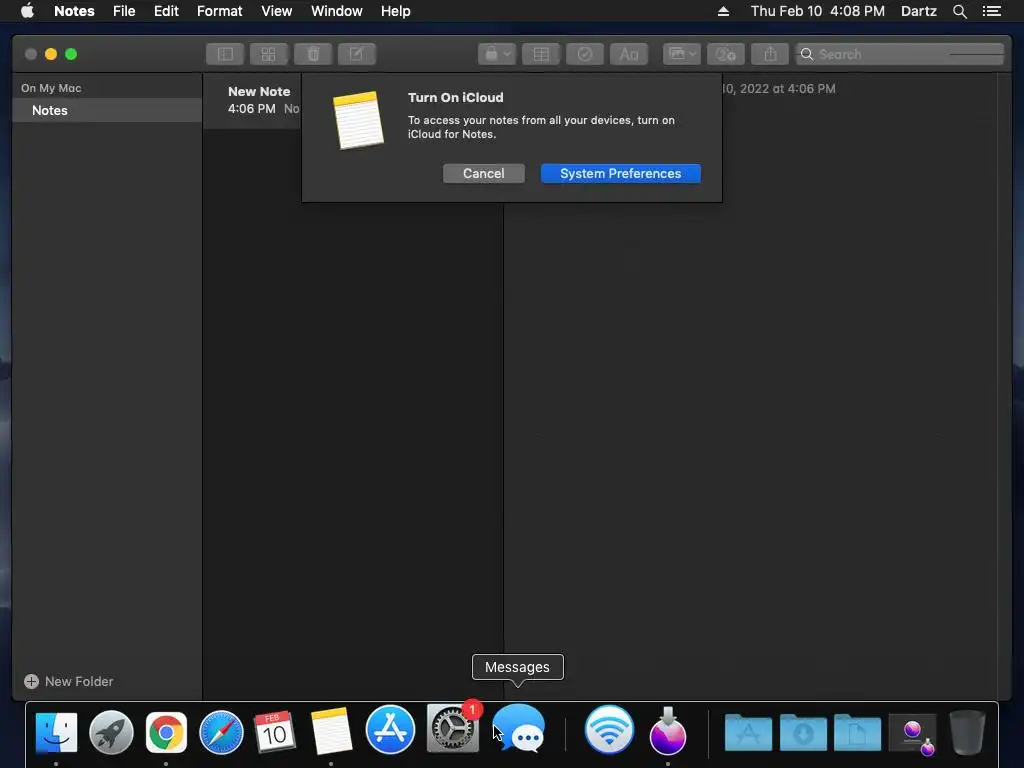Click the System Preferences button
Viewport: 1024px width, 768px height.
tap(620, 174)
